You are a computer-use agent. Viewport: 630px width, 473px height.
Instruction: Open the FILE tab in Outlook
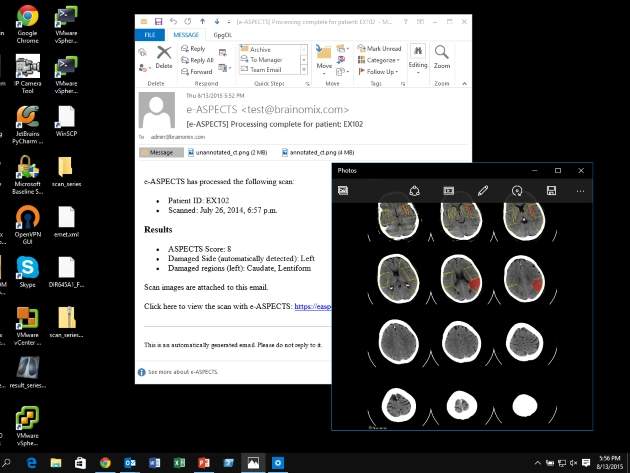[x=149, y=34]
